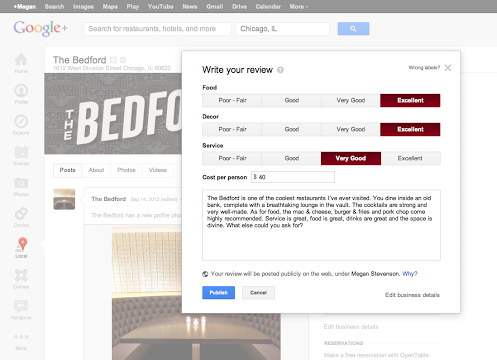Click the Cost per person field
Image resolution: width=497 pixels, height=360 pixels.
point(293,177)
